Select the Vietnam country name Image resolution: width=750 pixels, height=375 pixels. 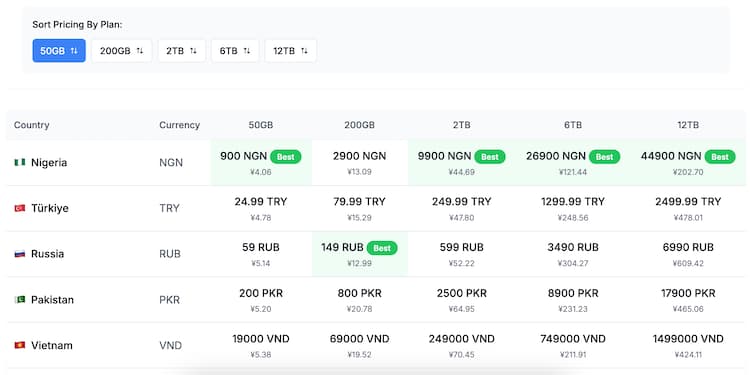pyautogui.click(x=52, y=345)
